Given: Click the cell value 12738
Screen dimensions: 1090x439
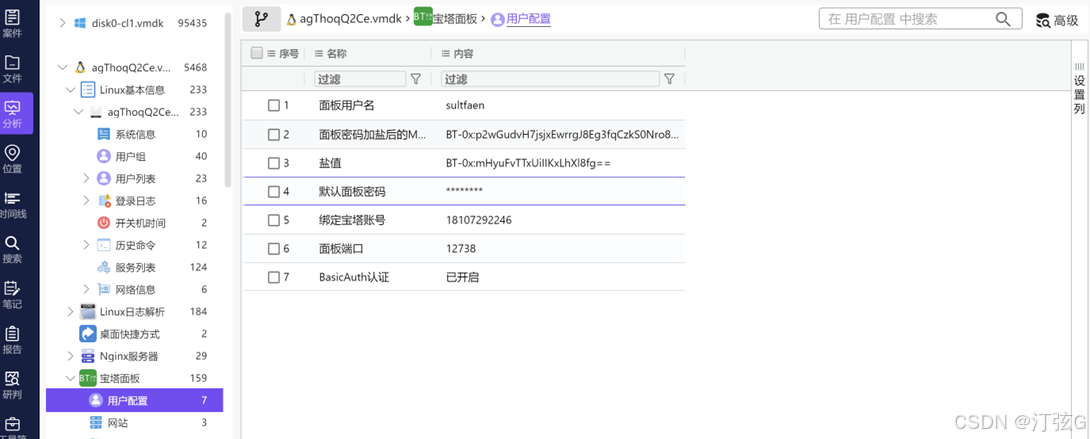Looking at the screenshot, I should [x=461, y=249].
